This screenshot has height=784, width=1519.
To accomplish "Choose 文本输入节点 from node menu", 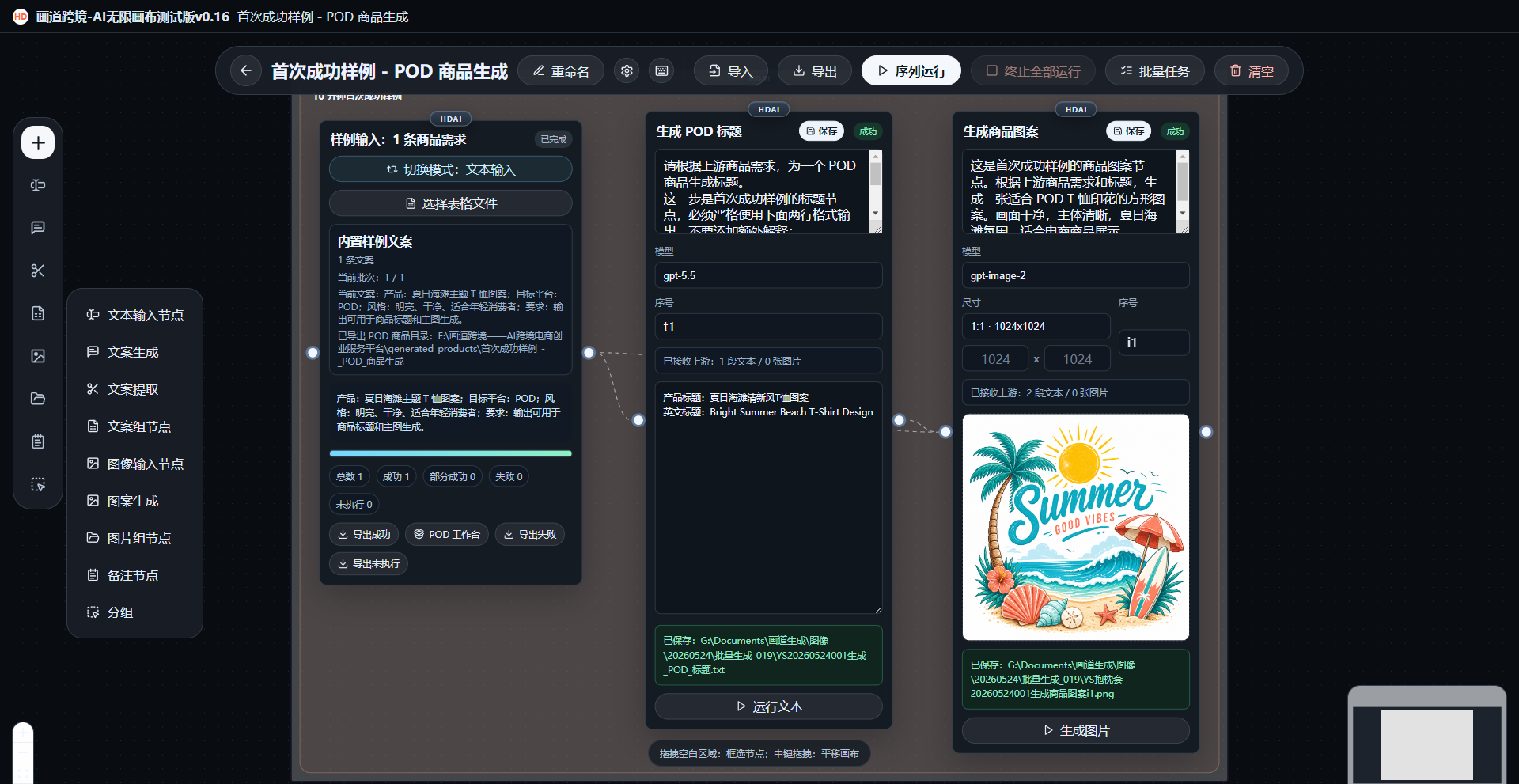I will 135,315.
